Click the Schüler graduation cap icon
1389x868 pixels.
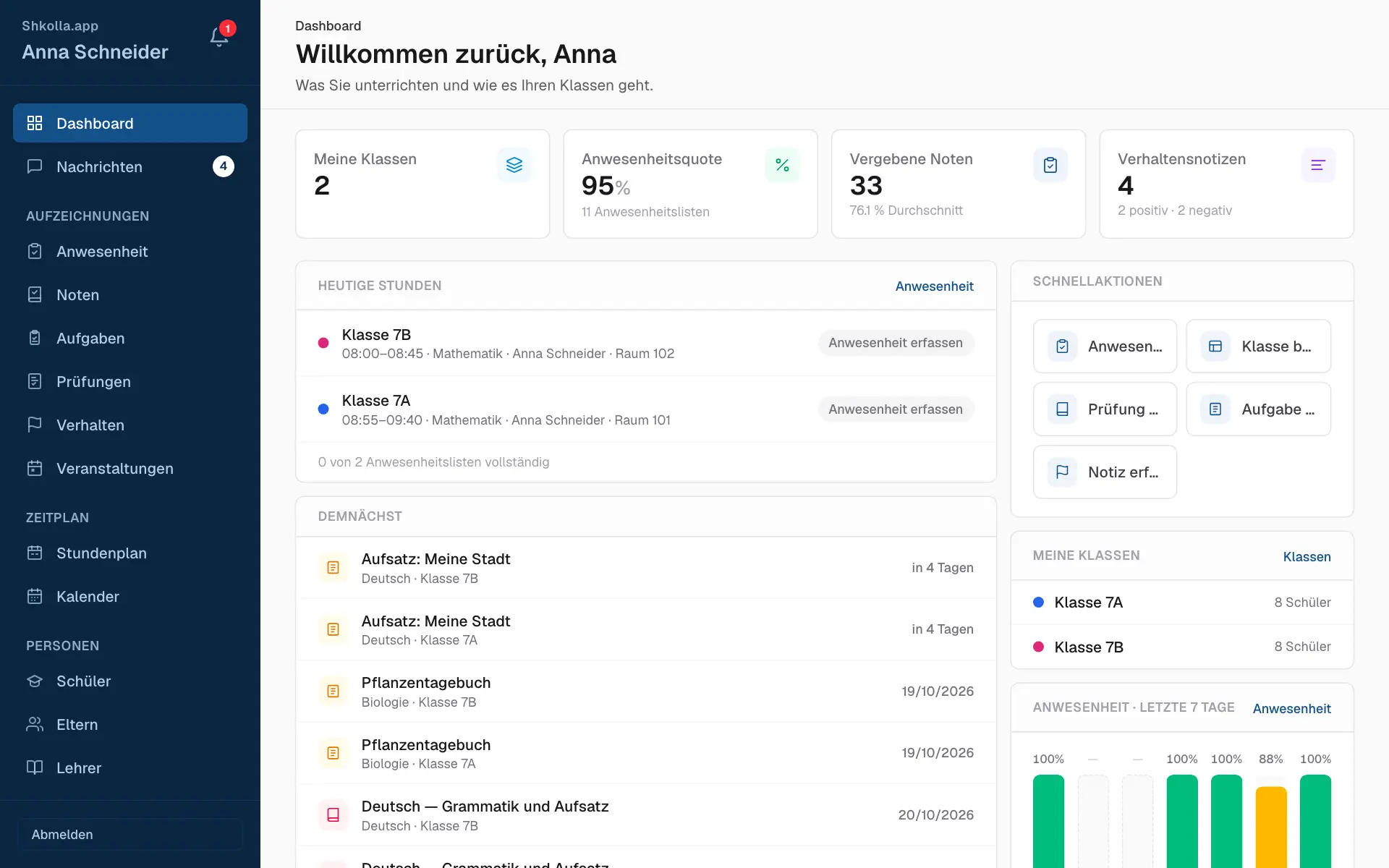coord(35,681)
